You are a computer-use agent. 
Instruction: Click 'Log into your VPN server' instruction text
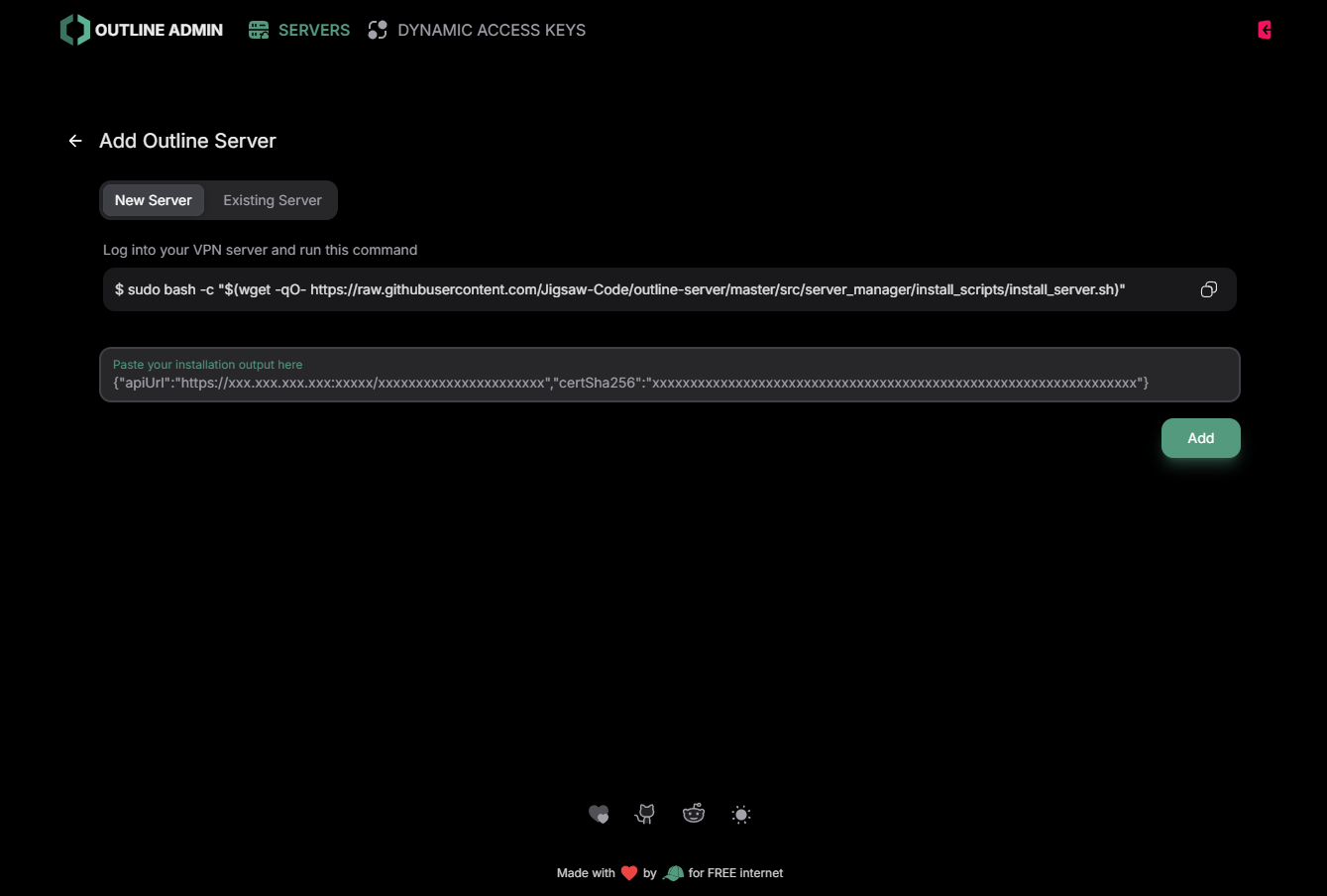pos(260,250)
